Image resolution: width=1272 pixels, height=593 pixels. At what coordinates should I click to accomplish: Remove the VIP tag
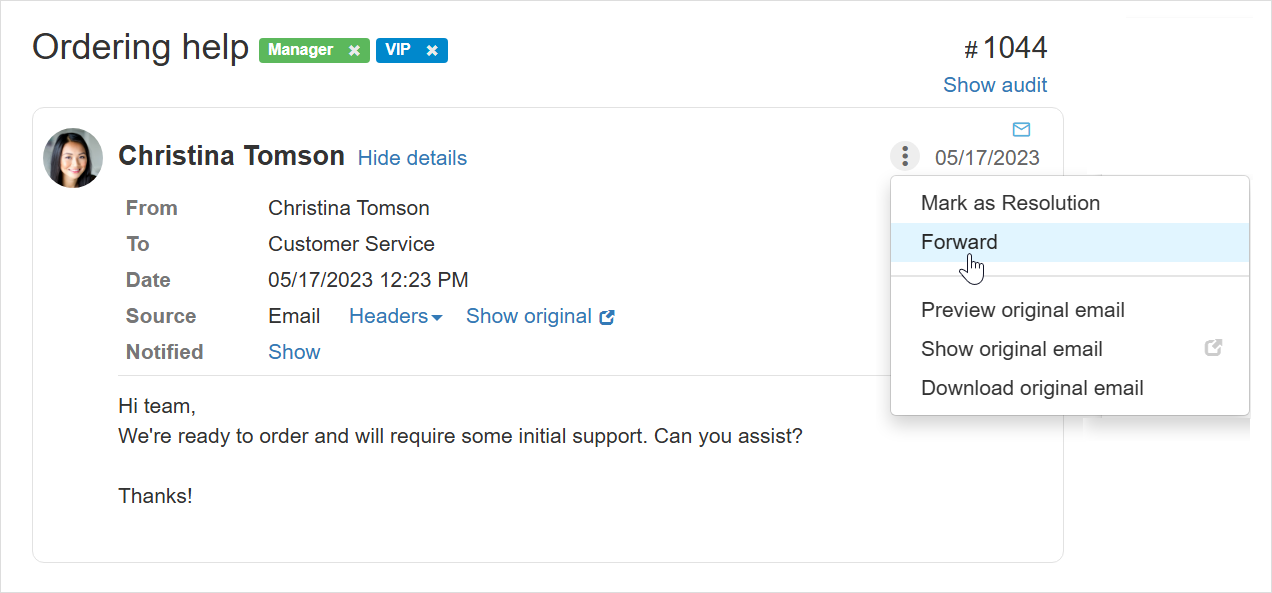(x=432, y=51)
